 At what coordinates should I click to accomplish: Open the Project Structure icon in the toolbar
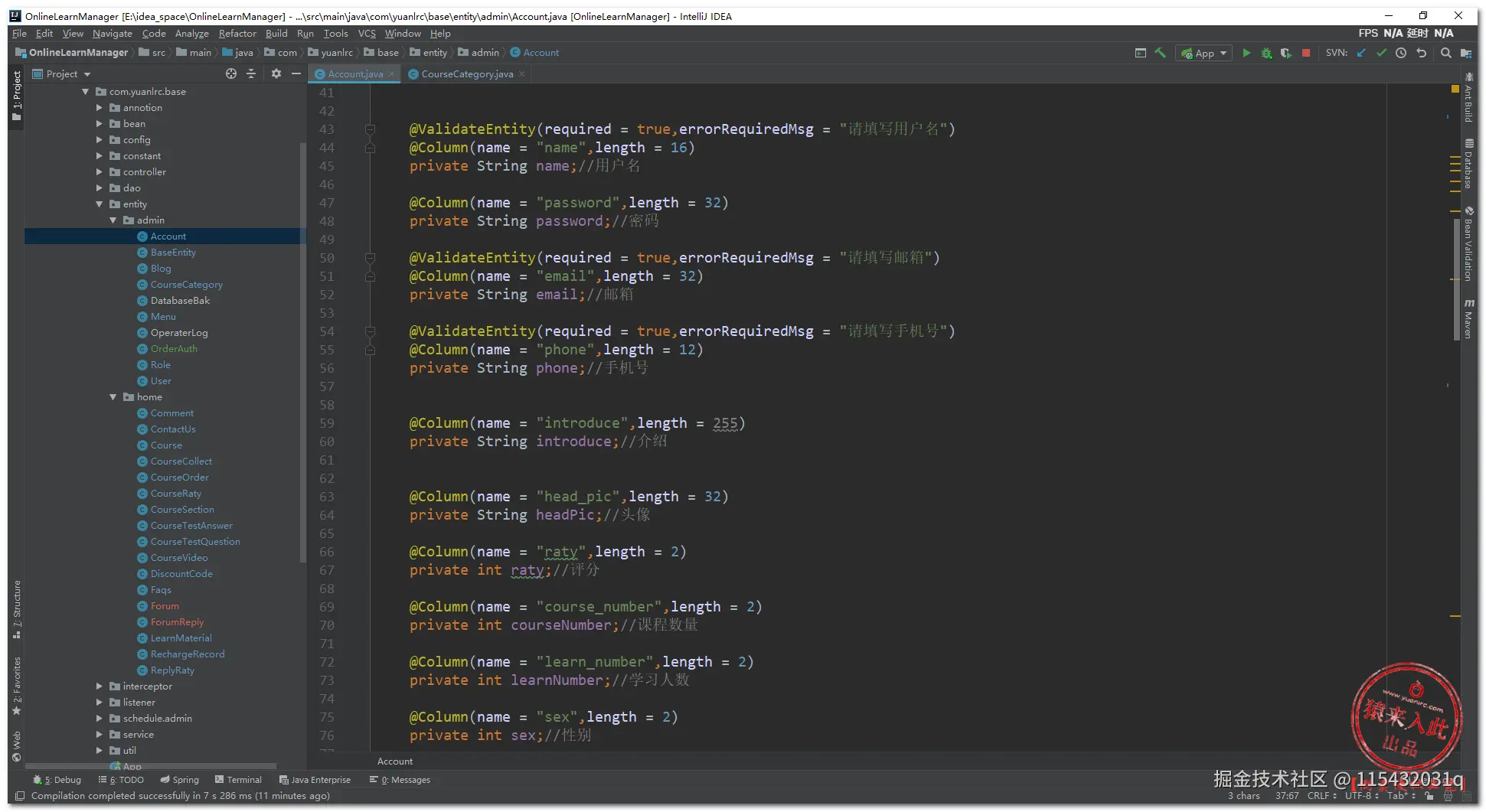click(x=1466, y=53)
